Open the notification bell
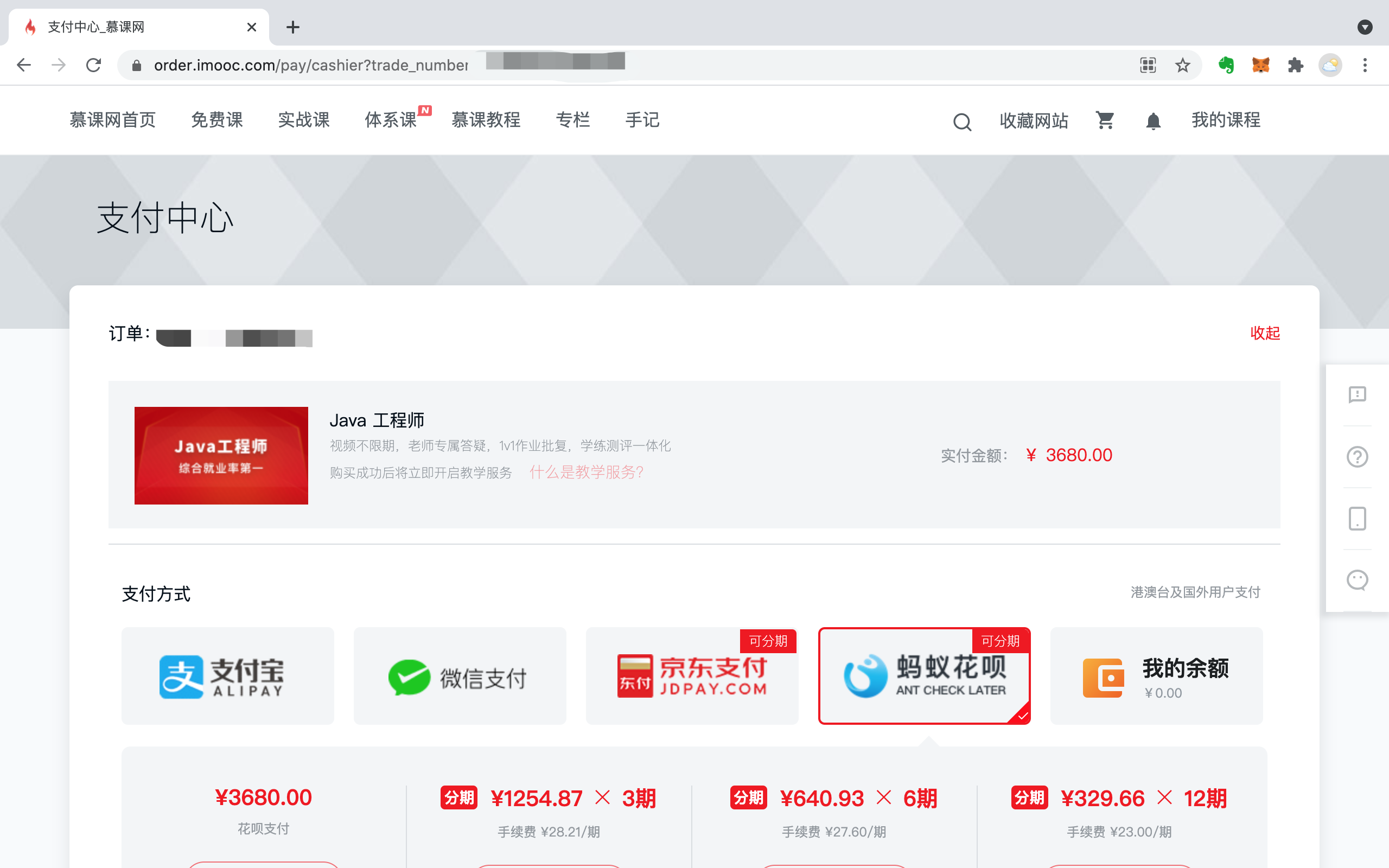Image resolution: width=1389 pixels, height=868 pixels. point(1153,122)
